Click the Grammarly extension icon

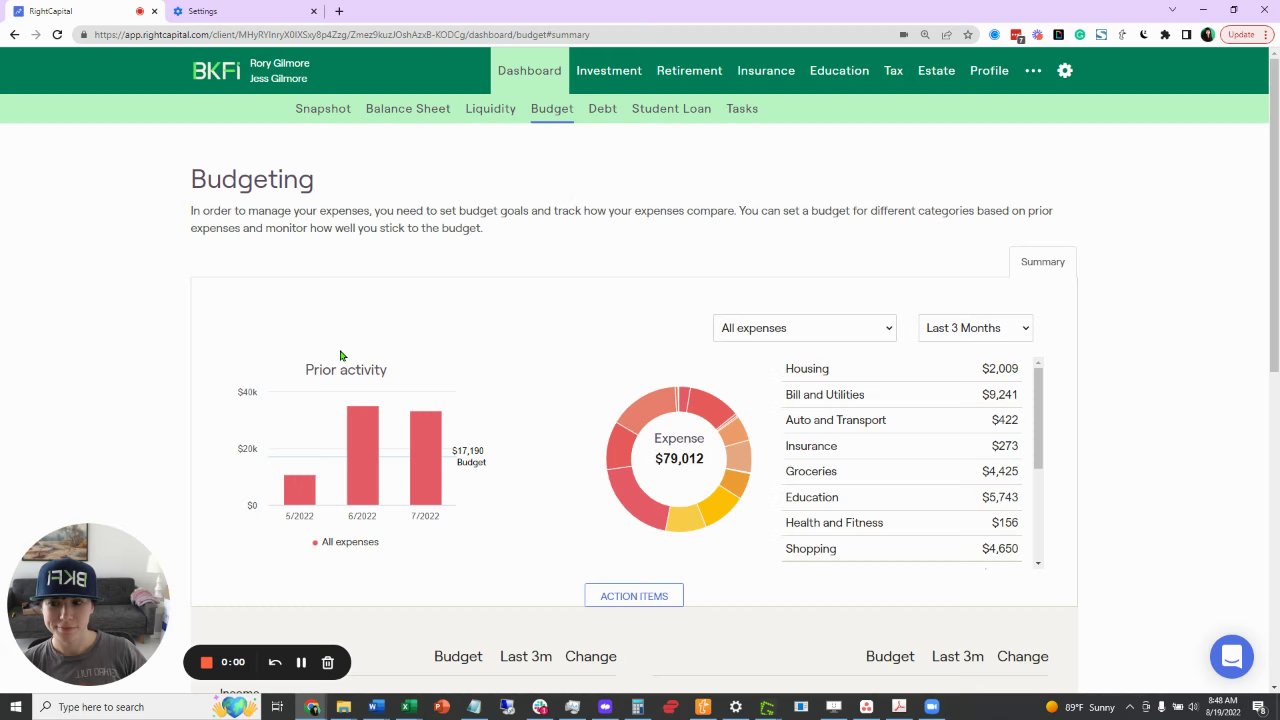coord(1080,34)
